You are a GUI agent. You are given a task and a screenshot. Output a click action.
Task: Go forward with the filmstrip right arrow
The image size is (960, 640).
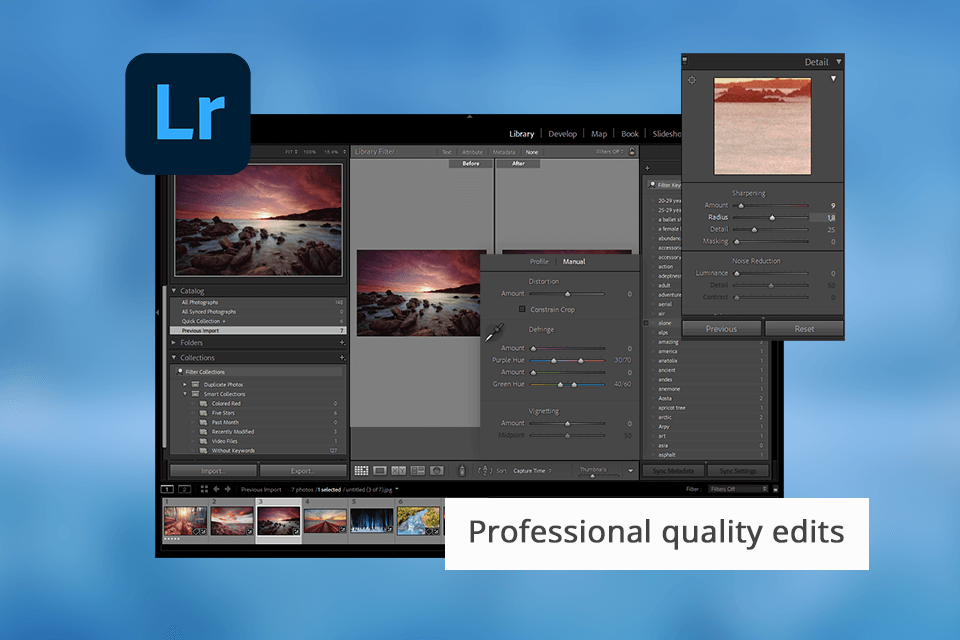pos(228,489)
